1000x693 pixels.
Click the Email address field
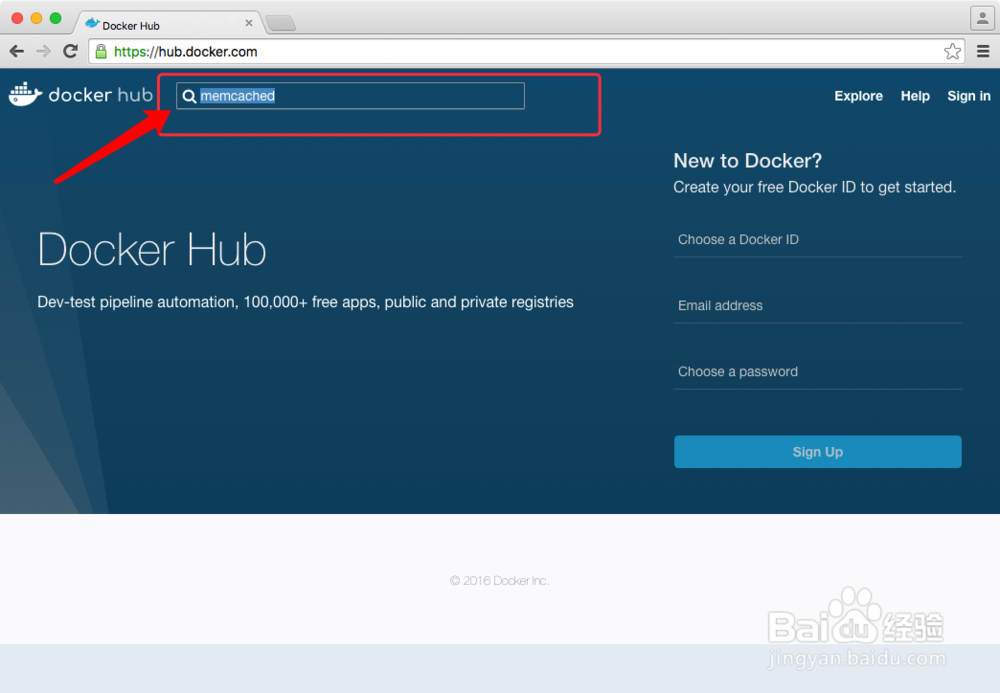click(x=818, y=306)
